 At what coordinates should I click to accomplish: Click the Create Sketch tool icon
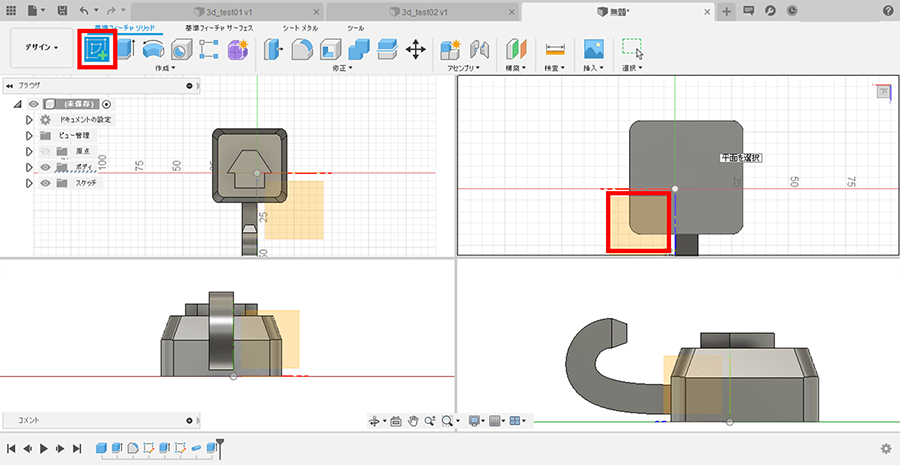[x=98, y=49]
